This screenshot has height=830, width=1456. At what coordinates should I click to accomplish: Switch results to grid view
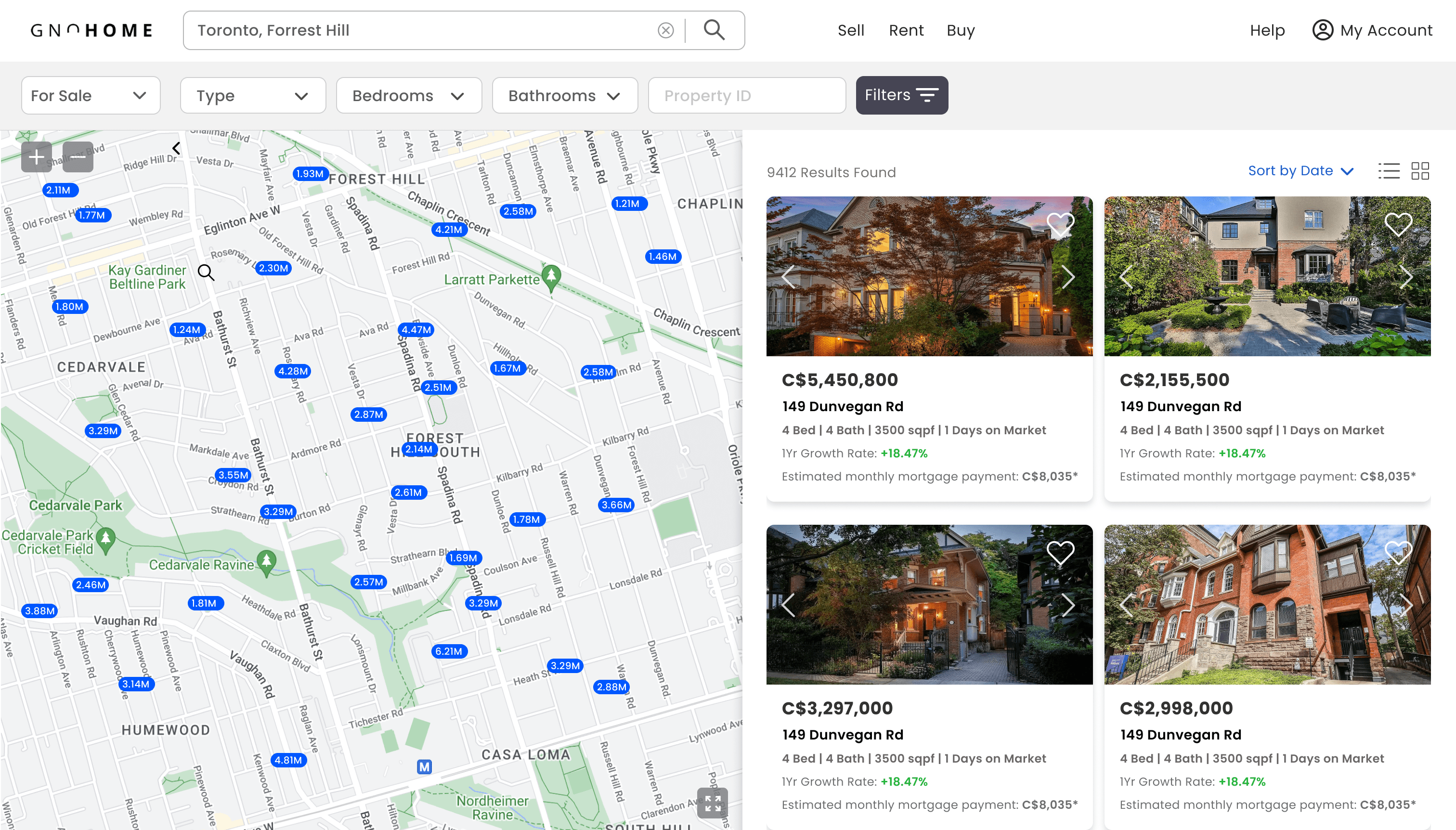tap(1419, 171)
